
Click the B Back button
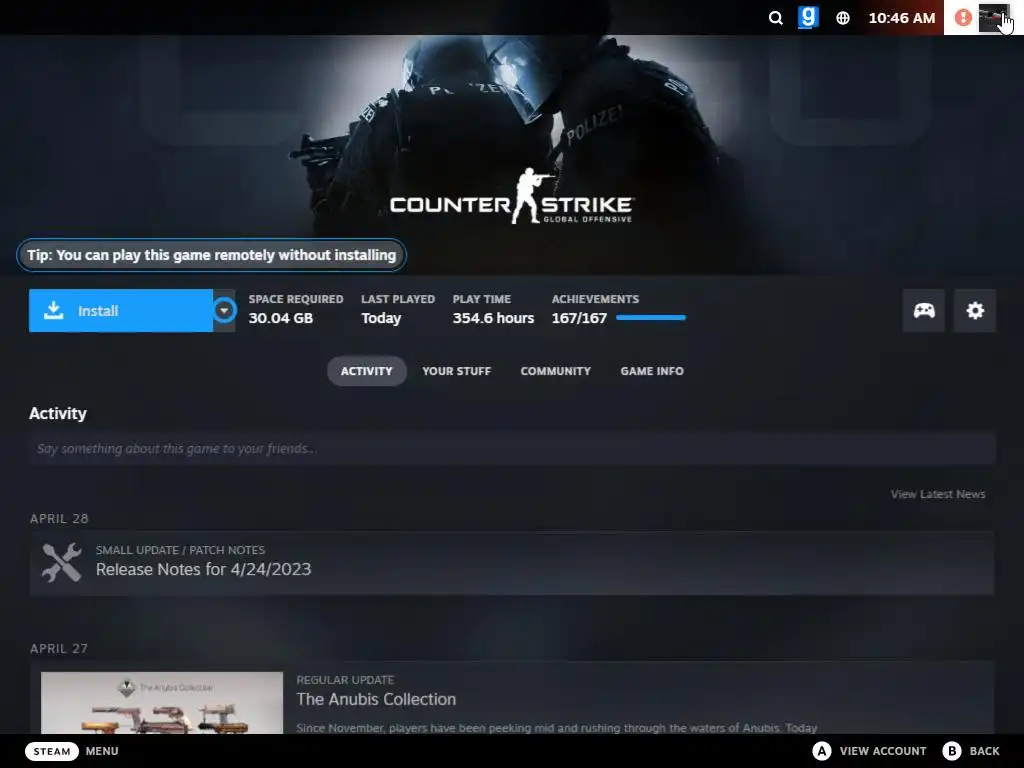point(971,751)
